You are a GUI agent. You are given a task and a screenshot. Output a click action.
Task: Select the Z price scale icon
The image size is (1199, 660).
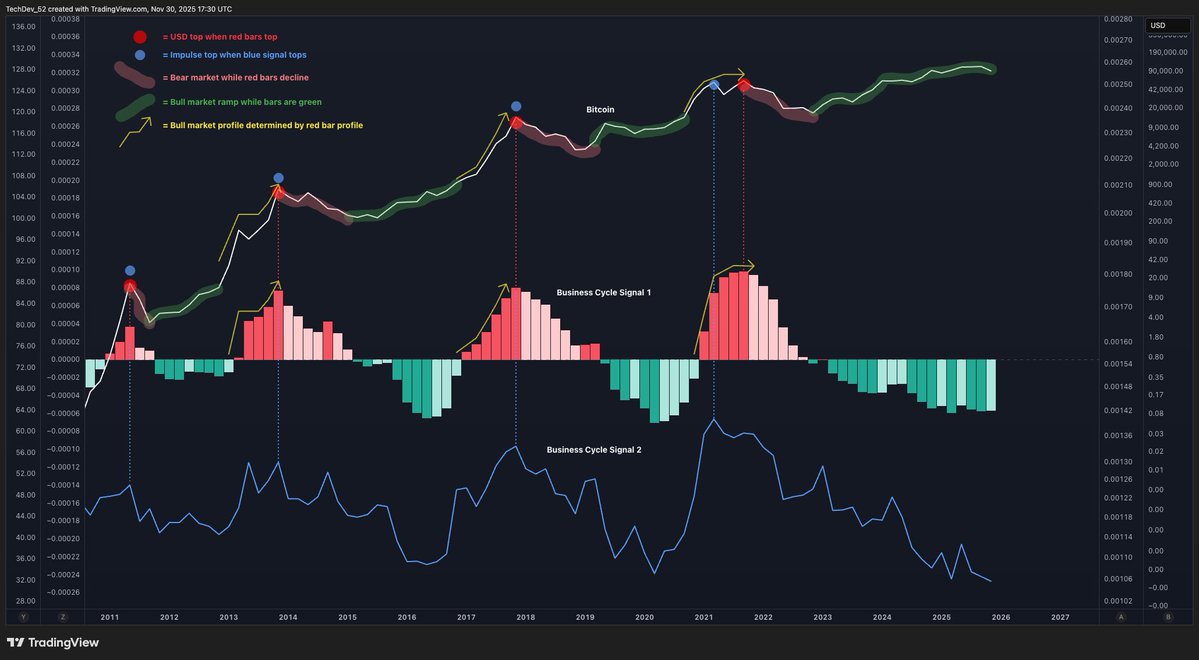(x=62, y=617)
